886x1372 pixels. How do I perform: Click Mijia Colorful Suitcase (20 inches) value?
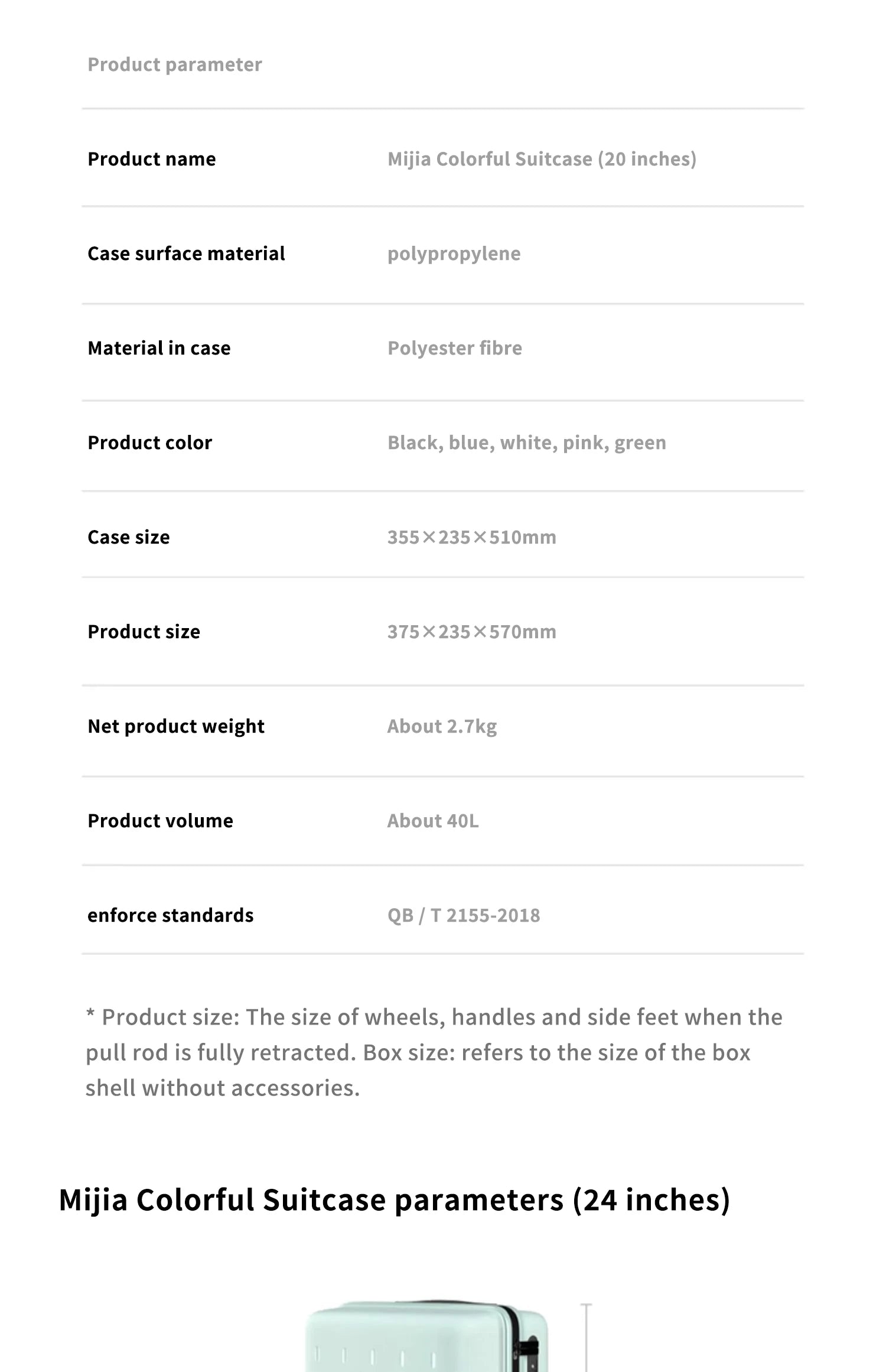(x=542, y=159)
